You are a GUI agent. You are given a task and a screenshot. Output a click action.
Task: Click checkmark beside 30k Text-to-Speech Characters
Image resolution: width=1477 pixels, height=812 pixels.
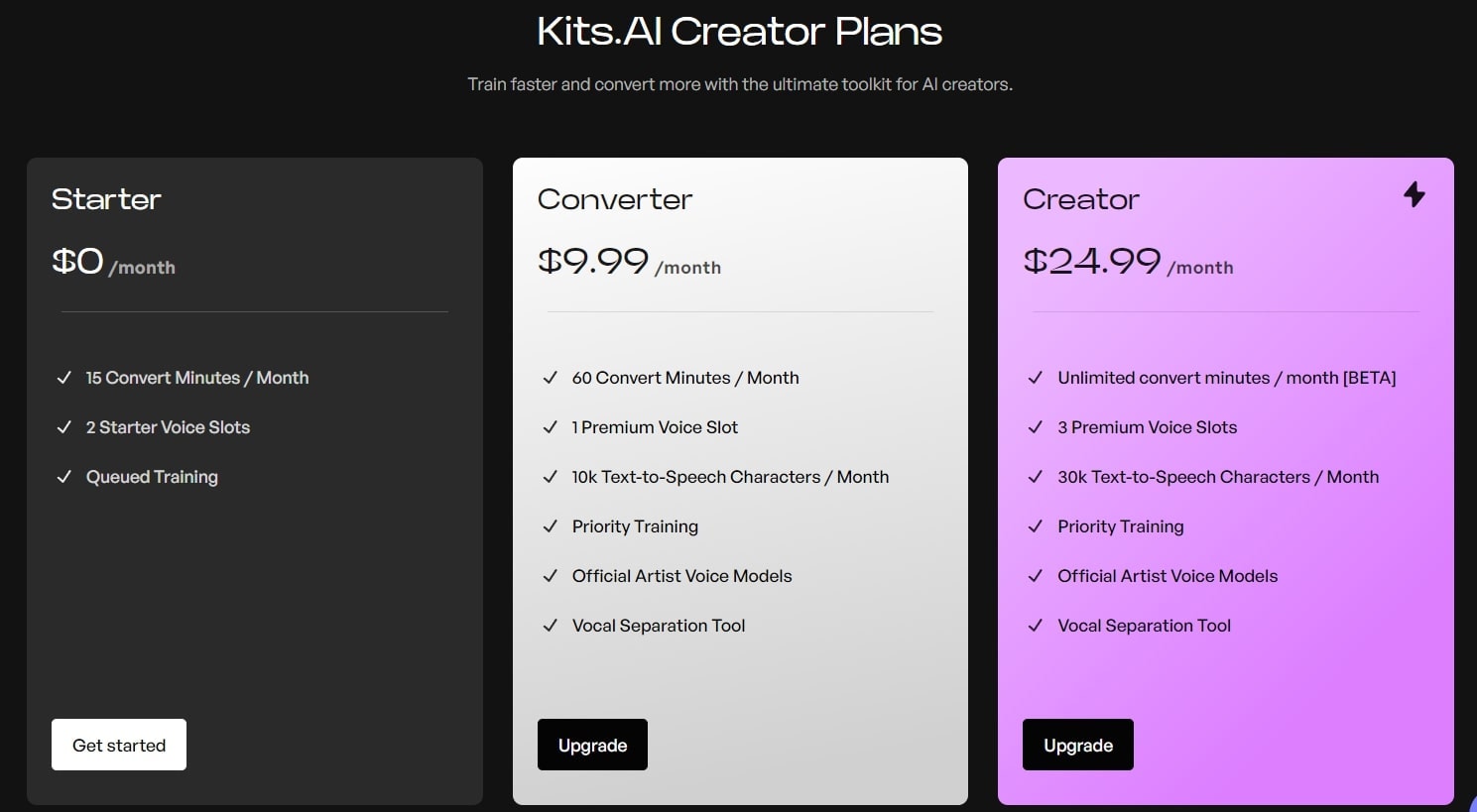pyautogui.click(x=1036, y=477)
